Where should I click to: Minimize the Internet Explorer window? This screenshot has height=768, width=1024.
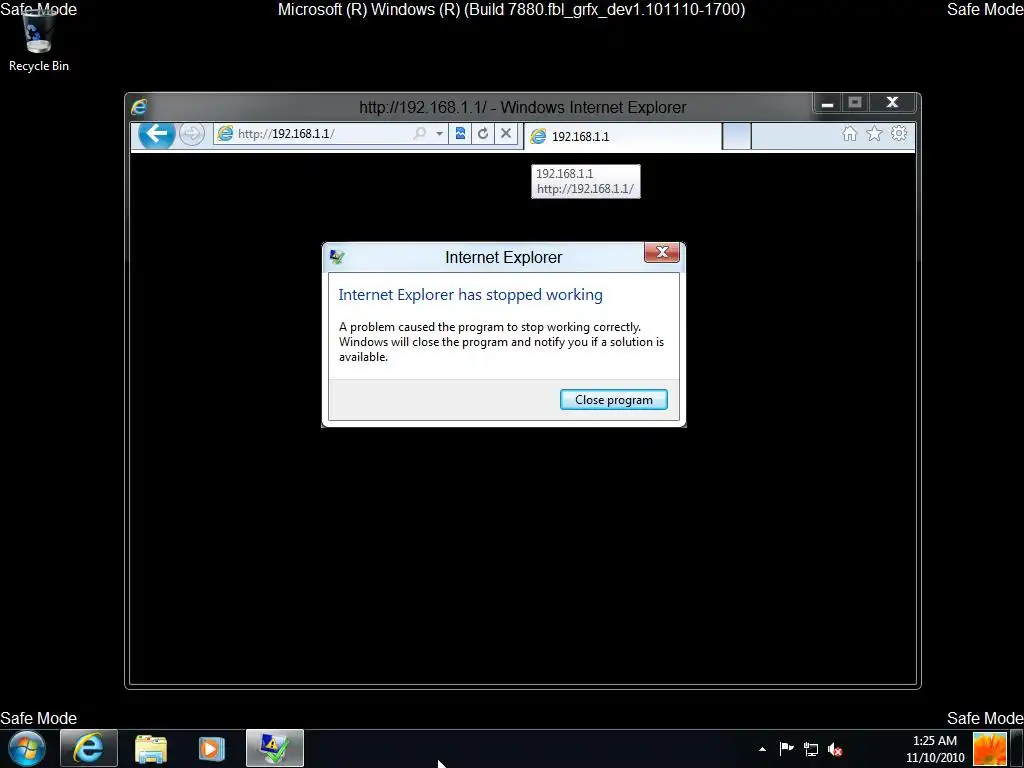[x=827, y=103]
